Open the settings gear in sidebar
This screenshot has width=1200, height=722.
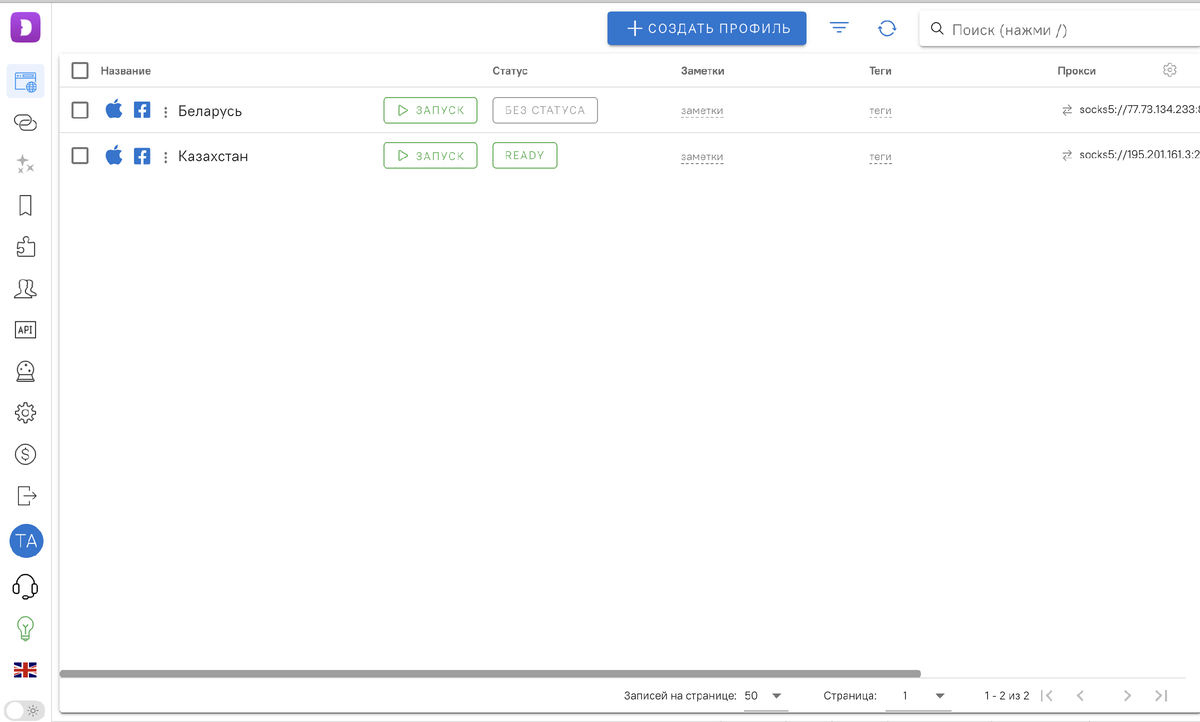pyautogui.click(x=25, y=412)
